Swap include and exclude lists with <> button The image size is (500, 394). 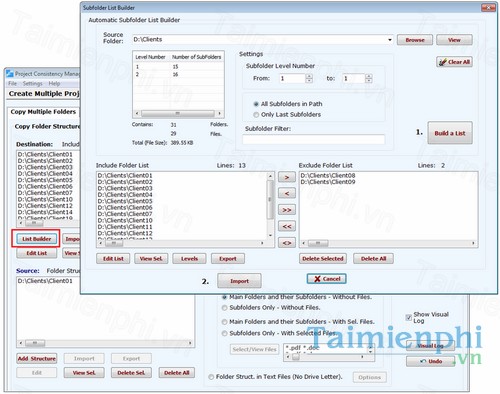287,243
